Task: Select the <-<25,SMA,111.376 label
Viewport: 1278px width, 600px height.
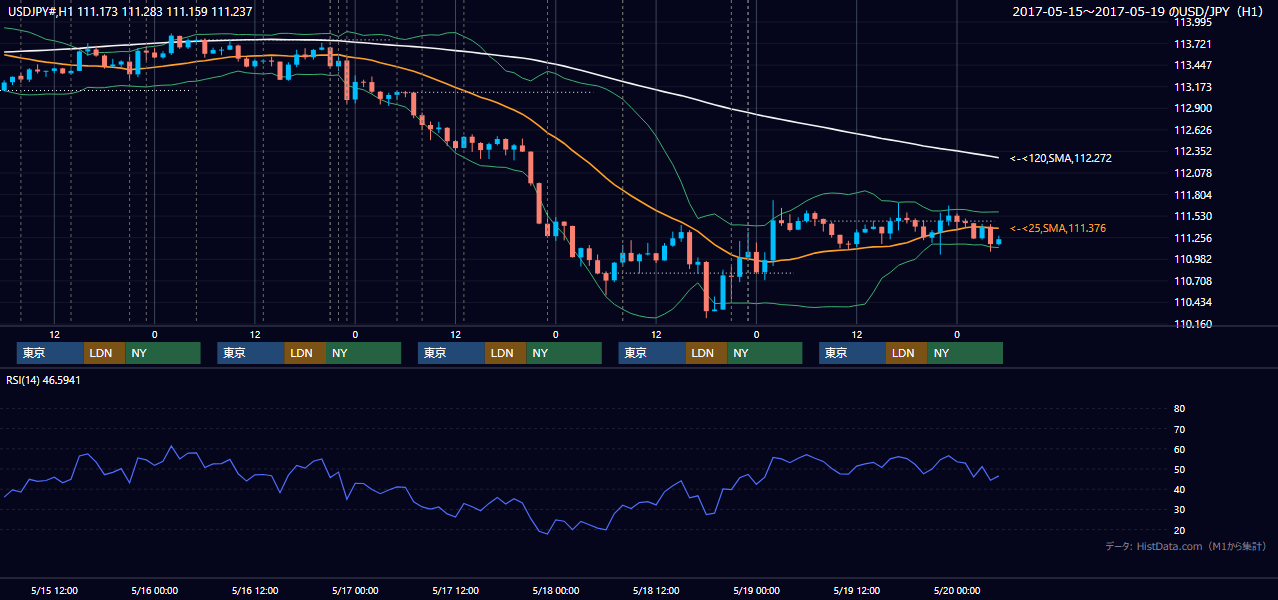Action: [x=1058, y=229]
